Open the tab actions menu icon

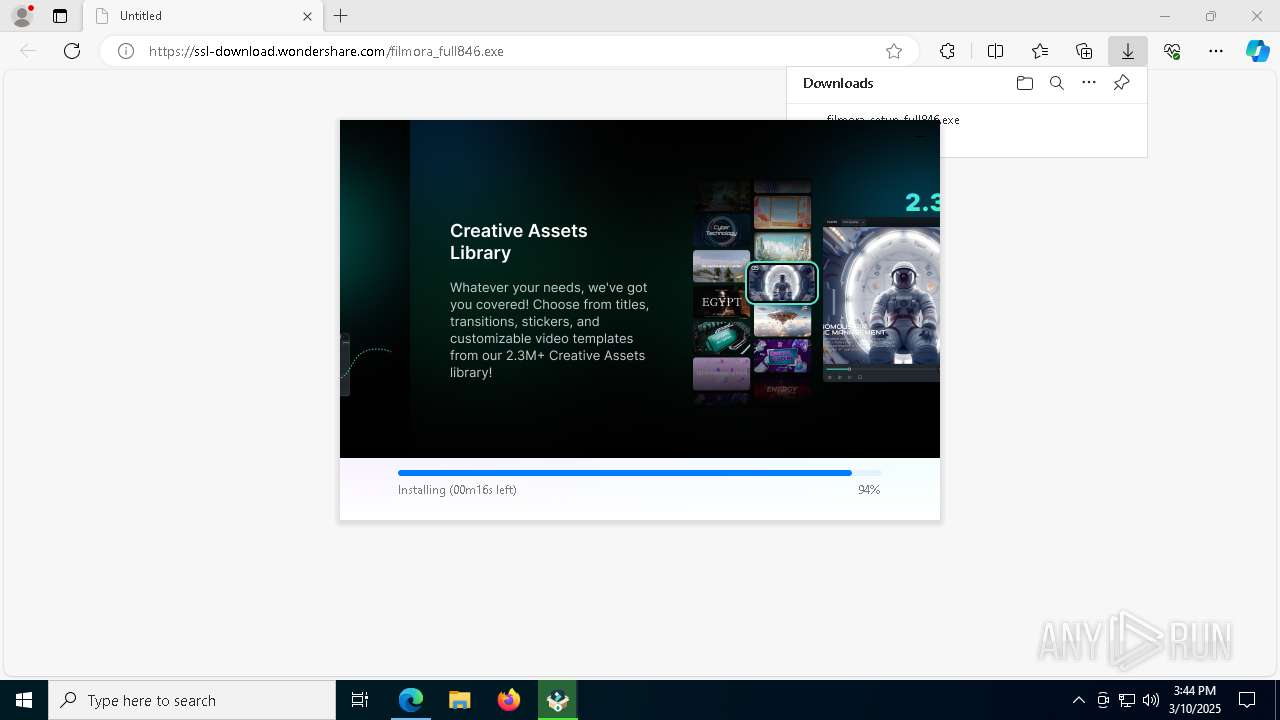coord(60,16)
